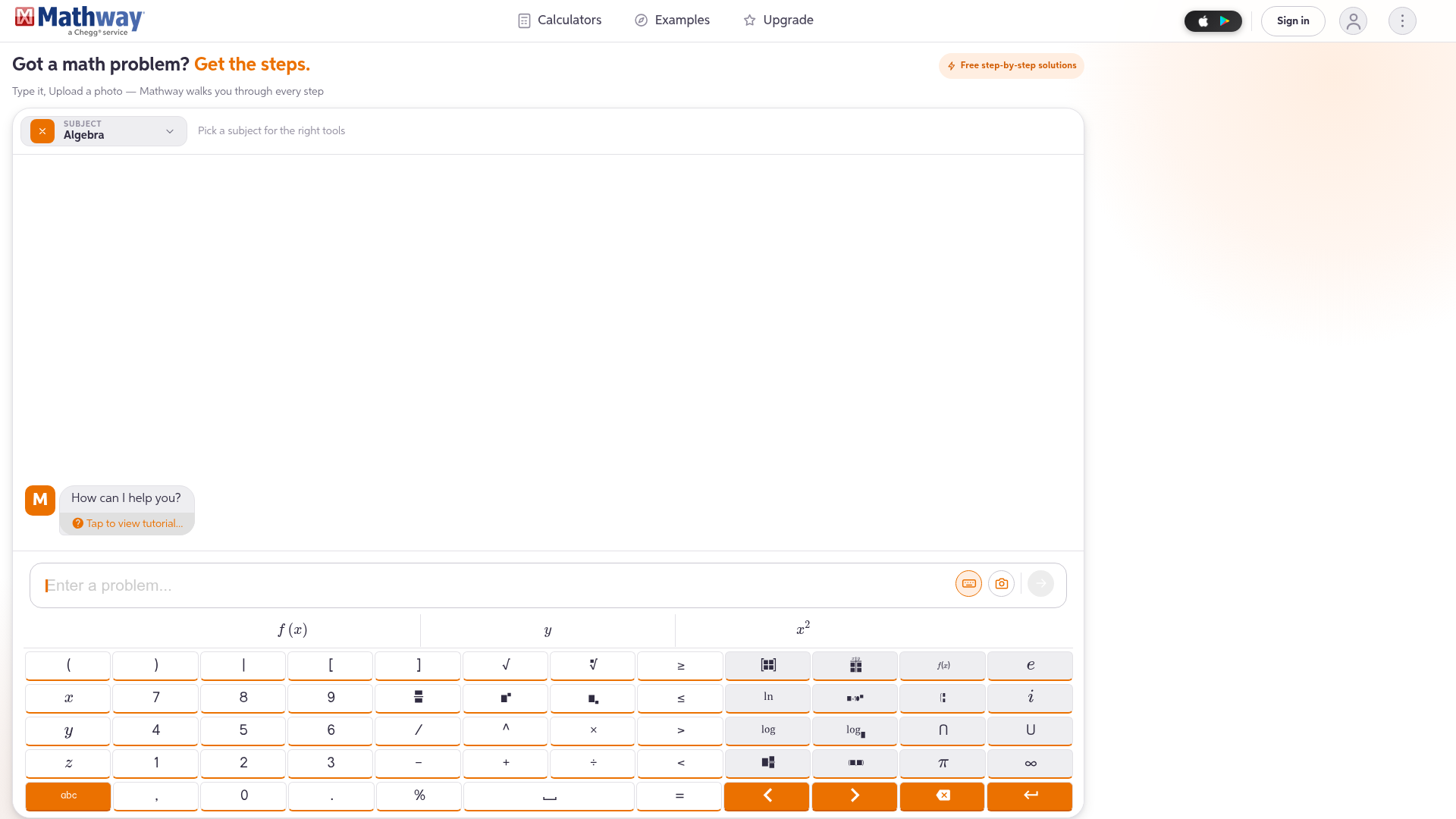Click the app store download badge
This screenshot has height=819, width=1456.
pyautogui.click(x=1213, y=21)
